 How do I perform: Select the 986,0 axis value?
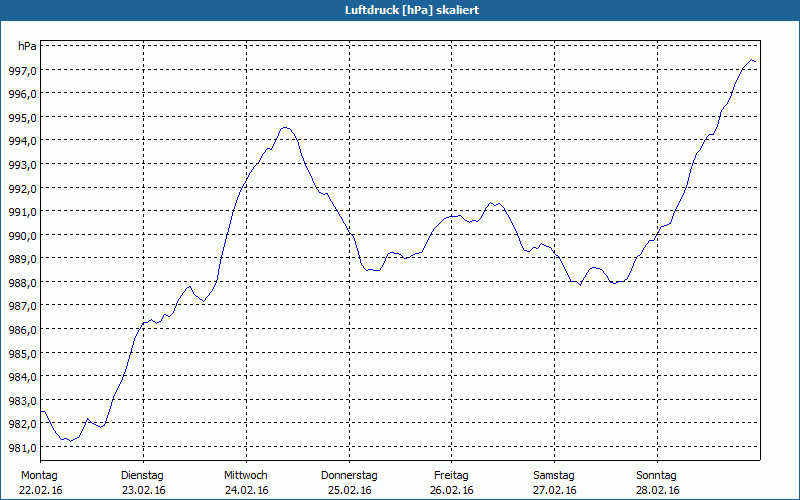pyautogui.click(x=22, y=330)
